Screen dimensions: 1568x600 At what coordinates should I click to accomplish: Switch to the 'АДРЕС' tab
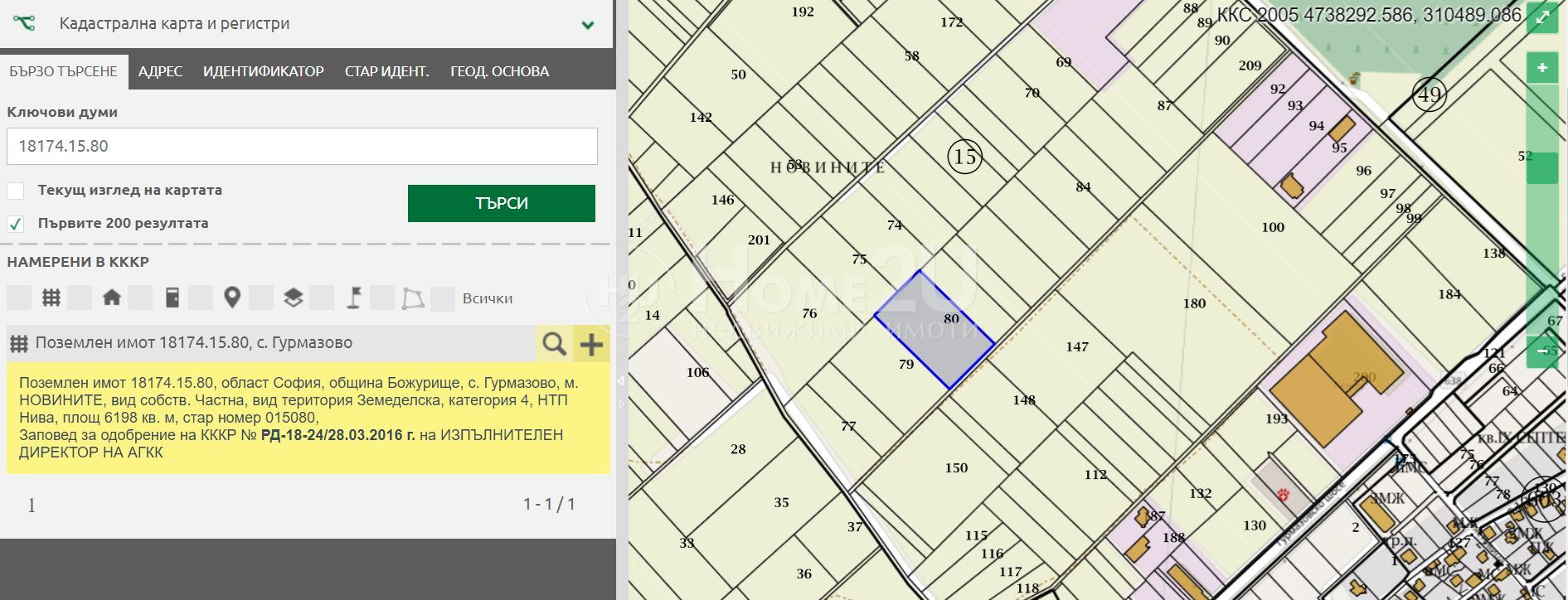tap(160, 71)
